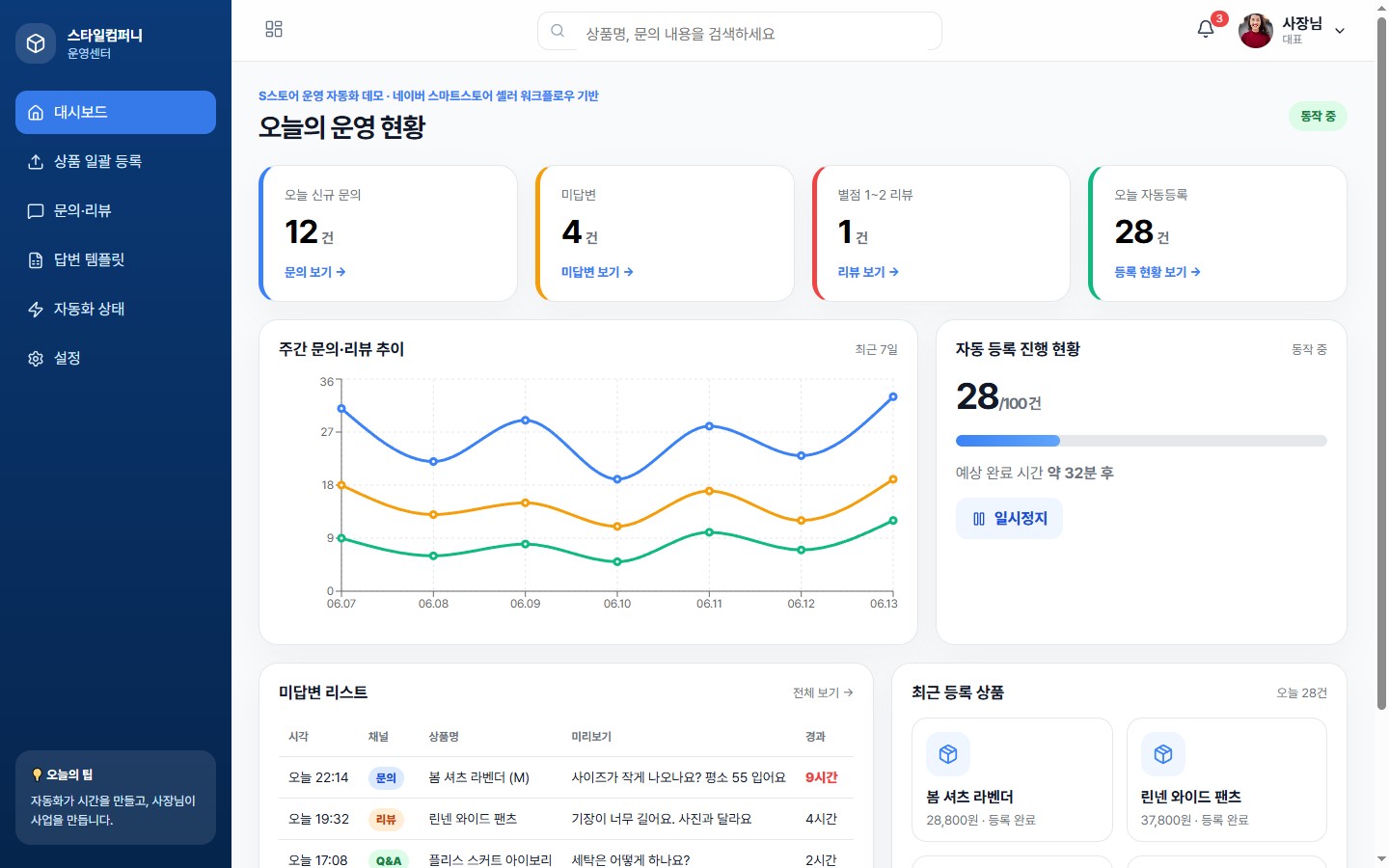
Task: Click the 채널 column header
Action: (x=378, y=737)
